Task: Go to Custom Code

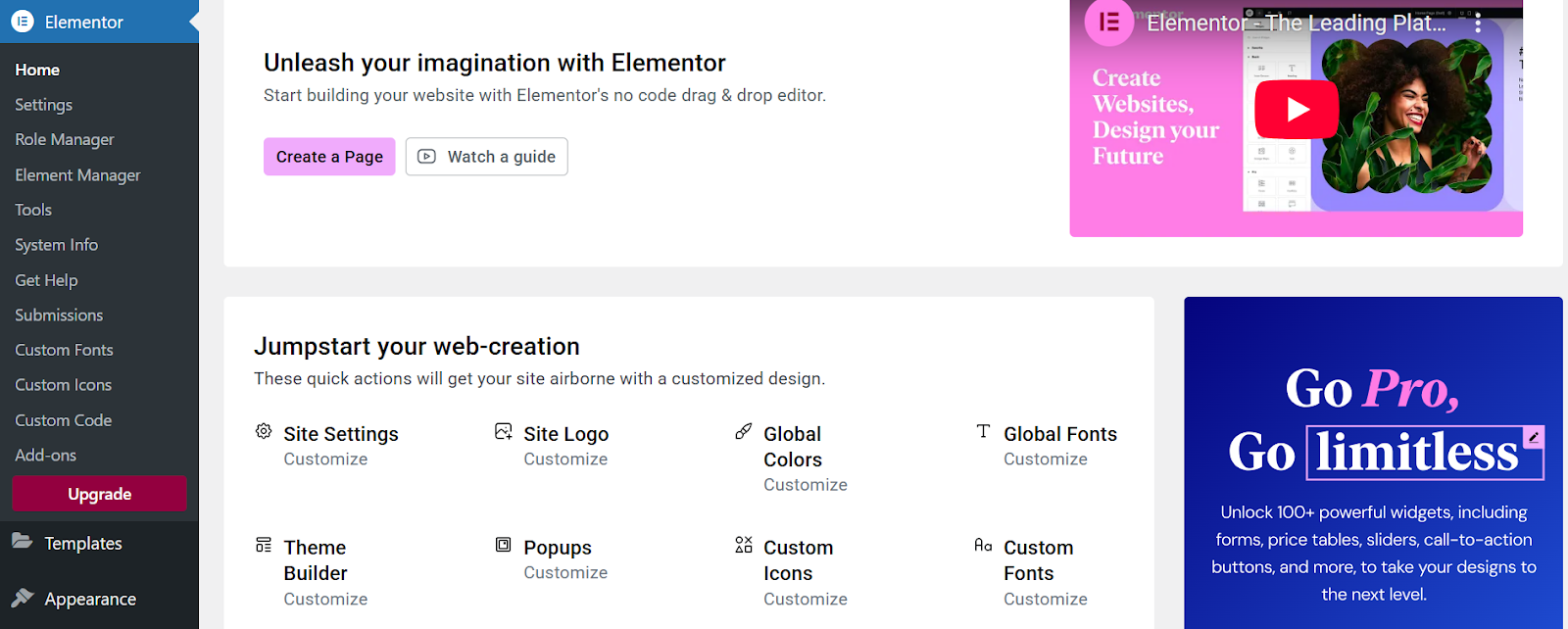Action: 63,420
